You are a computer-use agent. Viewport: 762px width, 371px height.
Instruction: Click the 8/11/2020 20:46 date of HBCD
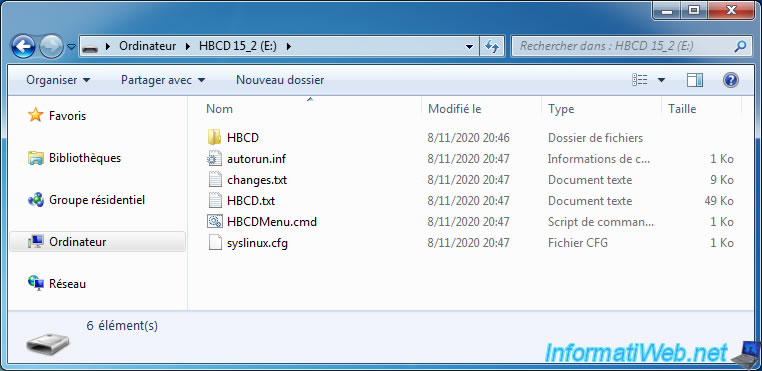coord(468,138)
